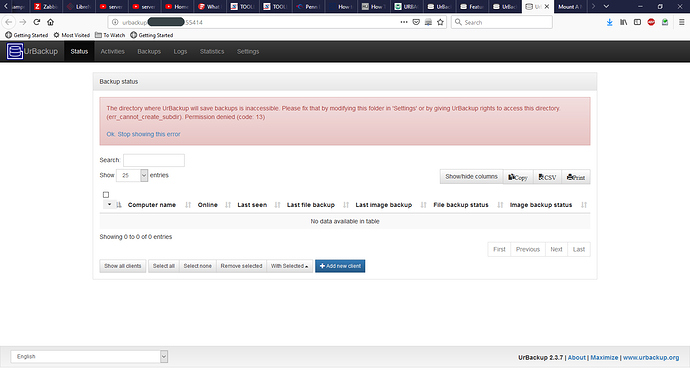Bookmark this page with the star icon

[440, 22]
